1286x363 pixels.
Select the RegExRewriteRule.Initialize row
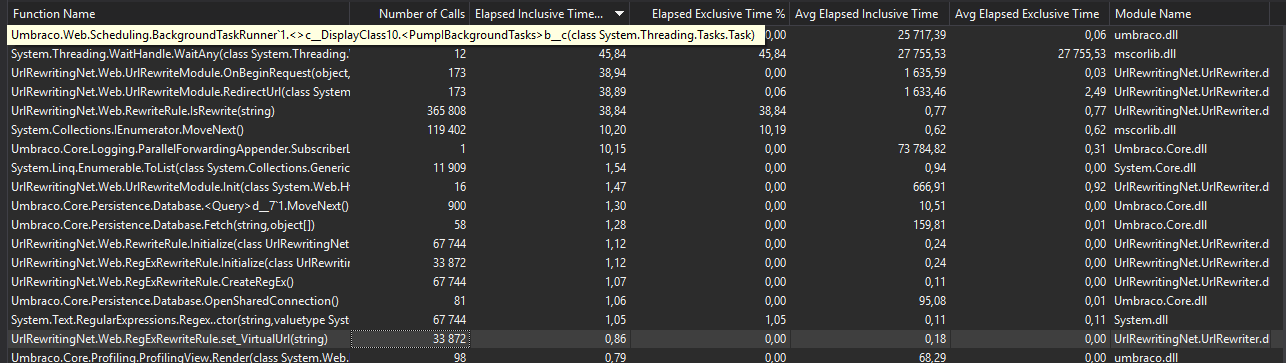(643, 262)
